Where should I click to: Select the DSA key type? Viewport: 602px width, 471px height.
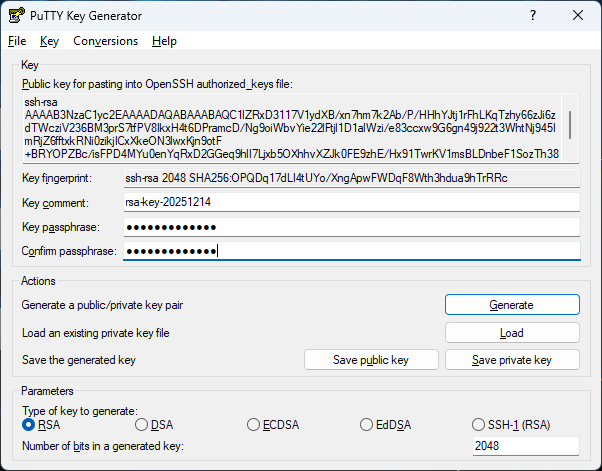(141, 425)
